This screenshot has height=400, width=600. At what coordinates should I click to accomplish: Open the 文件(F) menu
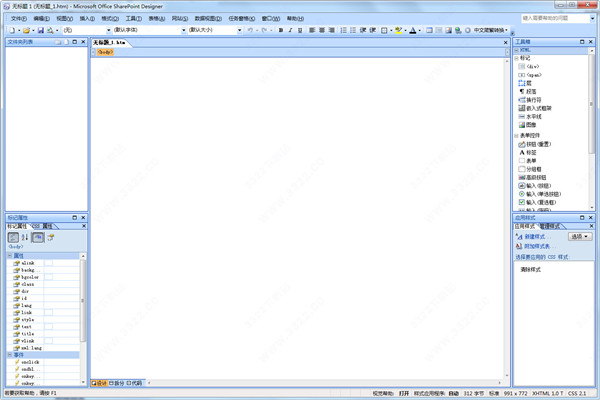[x=18, y=18]
